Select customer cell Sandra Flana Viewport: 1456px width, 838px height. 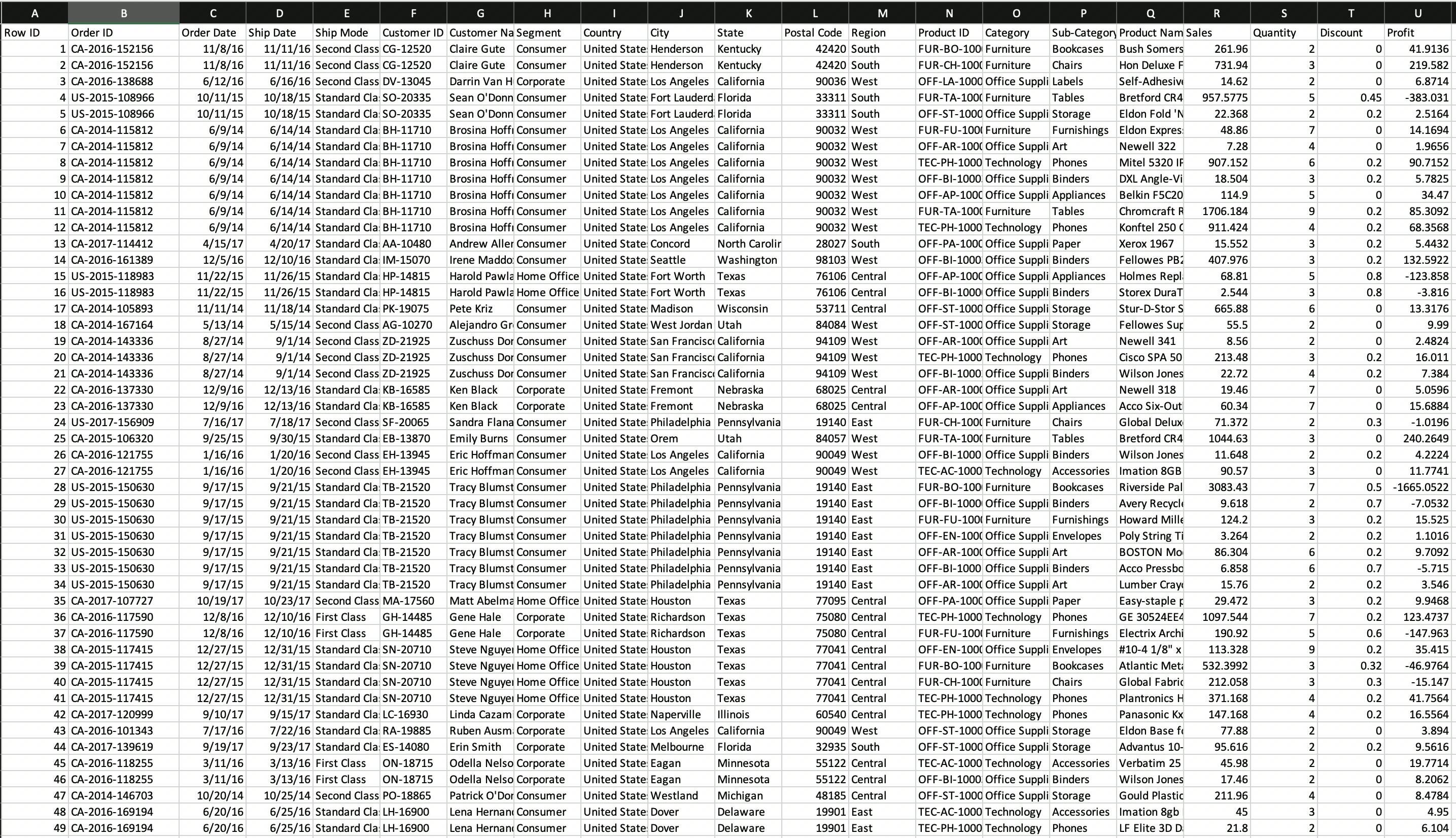tap(480, 422)
